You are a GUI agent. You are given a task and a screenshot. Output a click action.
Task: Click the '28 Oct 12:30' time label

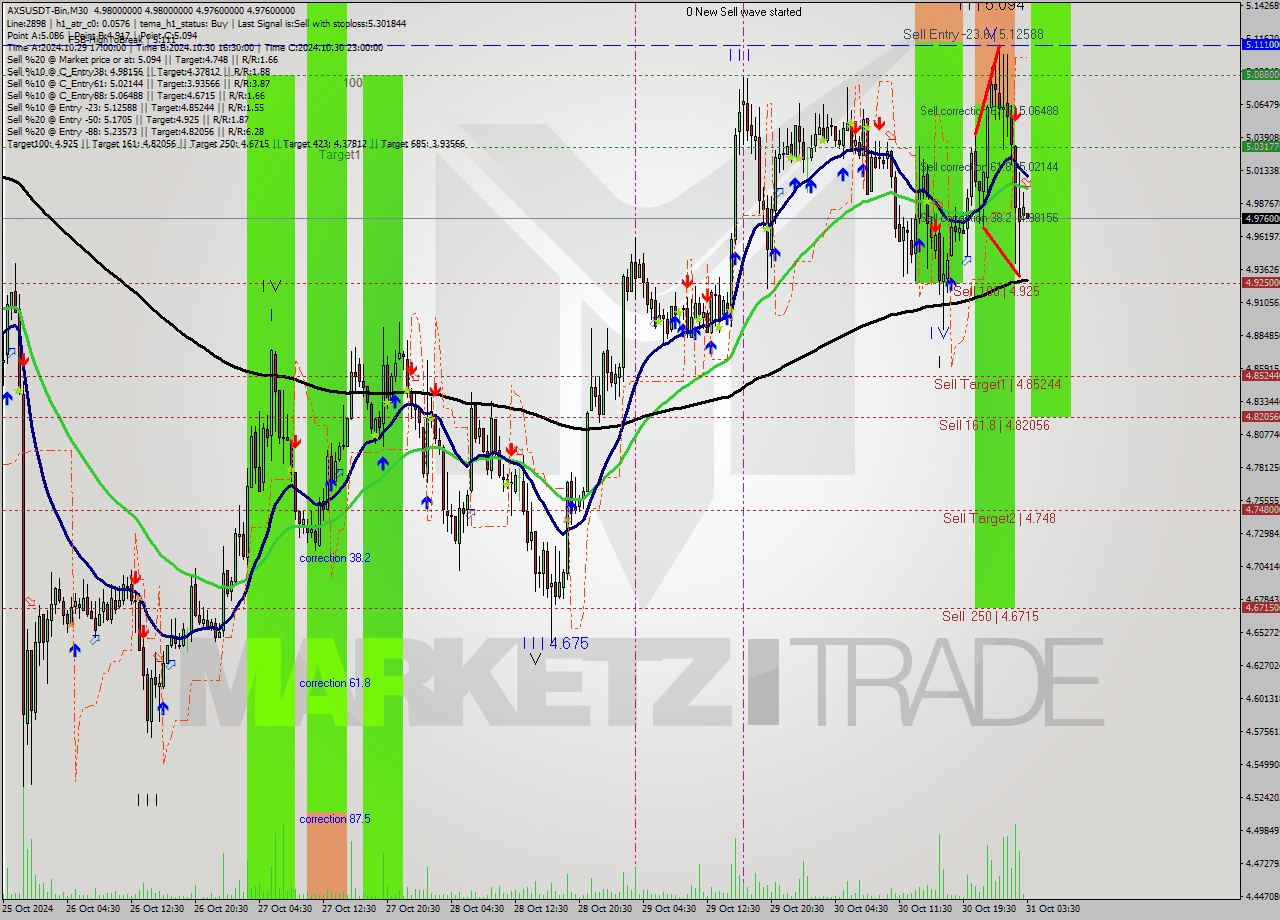tap(542, 909)
